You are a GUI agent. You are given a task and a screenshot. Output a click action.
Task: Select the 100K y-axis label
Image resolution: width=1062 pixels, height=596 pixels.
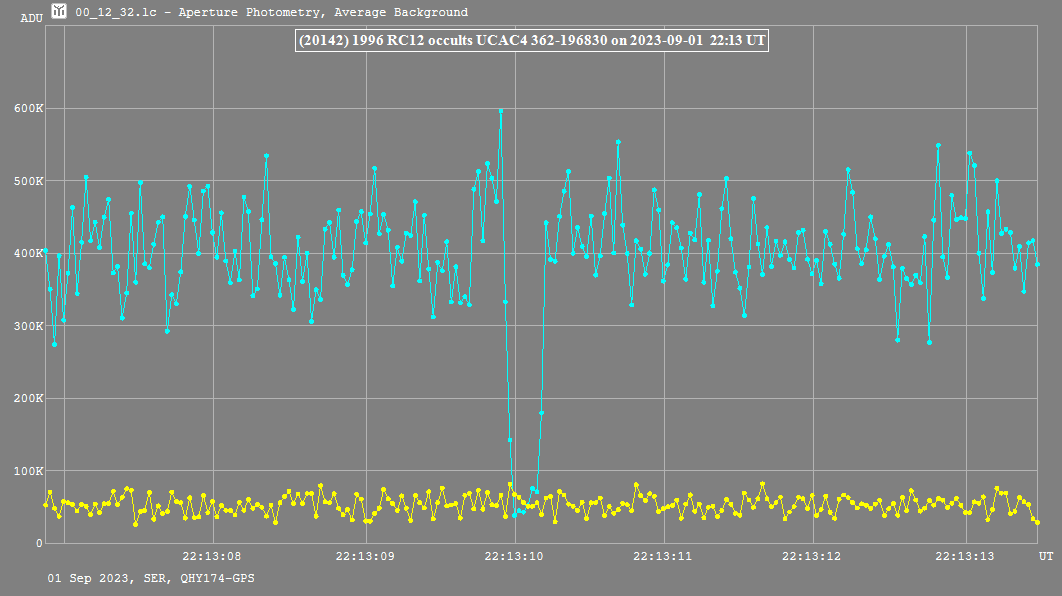pyautogui.click(x=25, y=471)
